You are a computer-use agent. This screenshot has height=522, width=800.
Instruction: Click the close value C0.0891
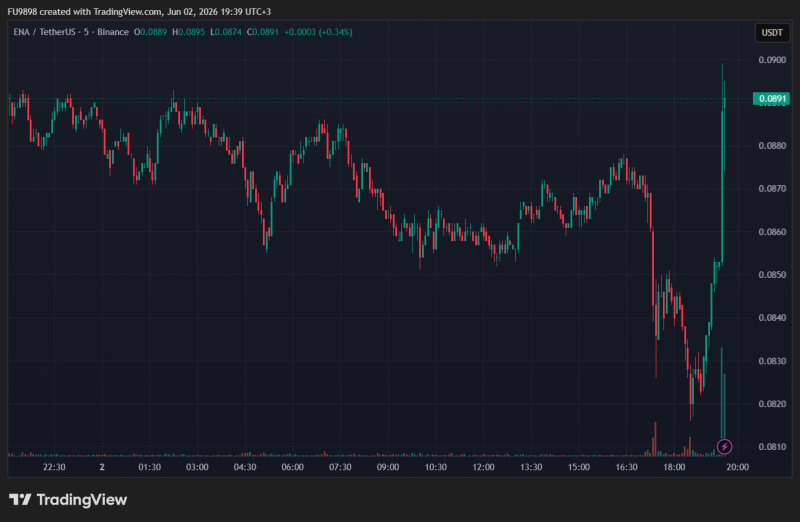click(x=263, y=32)
